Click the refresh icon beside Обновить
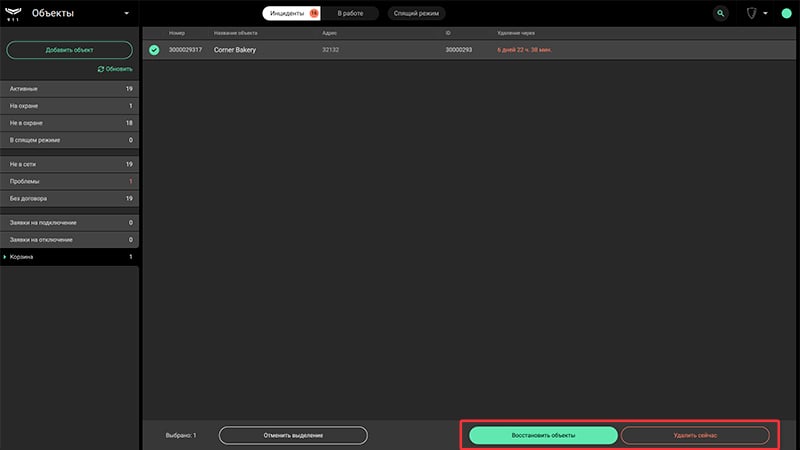This screenshot has width=800, height=450. point(101,69)
